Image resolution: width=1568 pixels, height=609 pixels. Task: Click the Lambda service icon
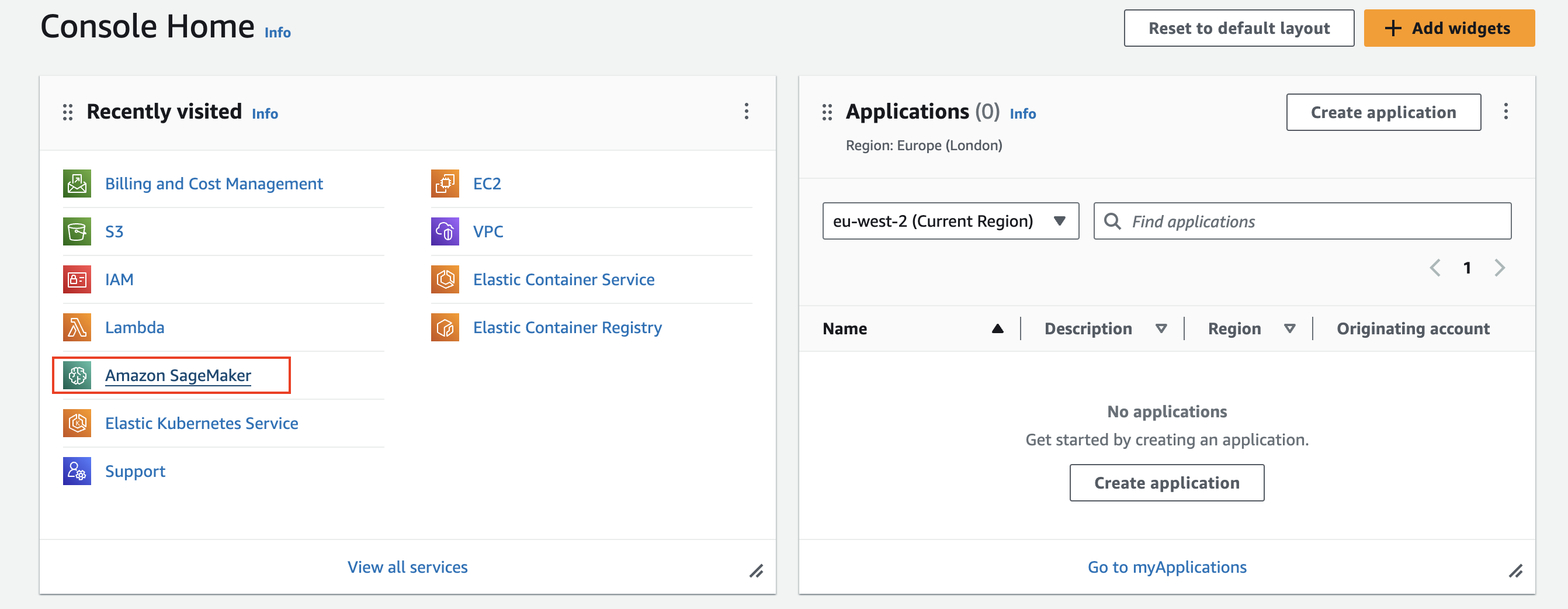click(77, 328)
